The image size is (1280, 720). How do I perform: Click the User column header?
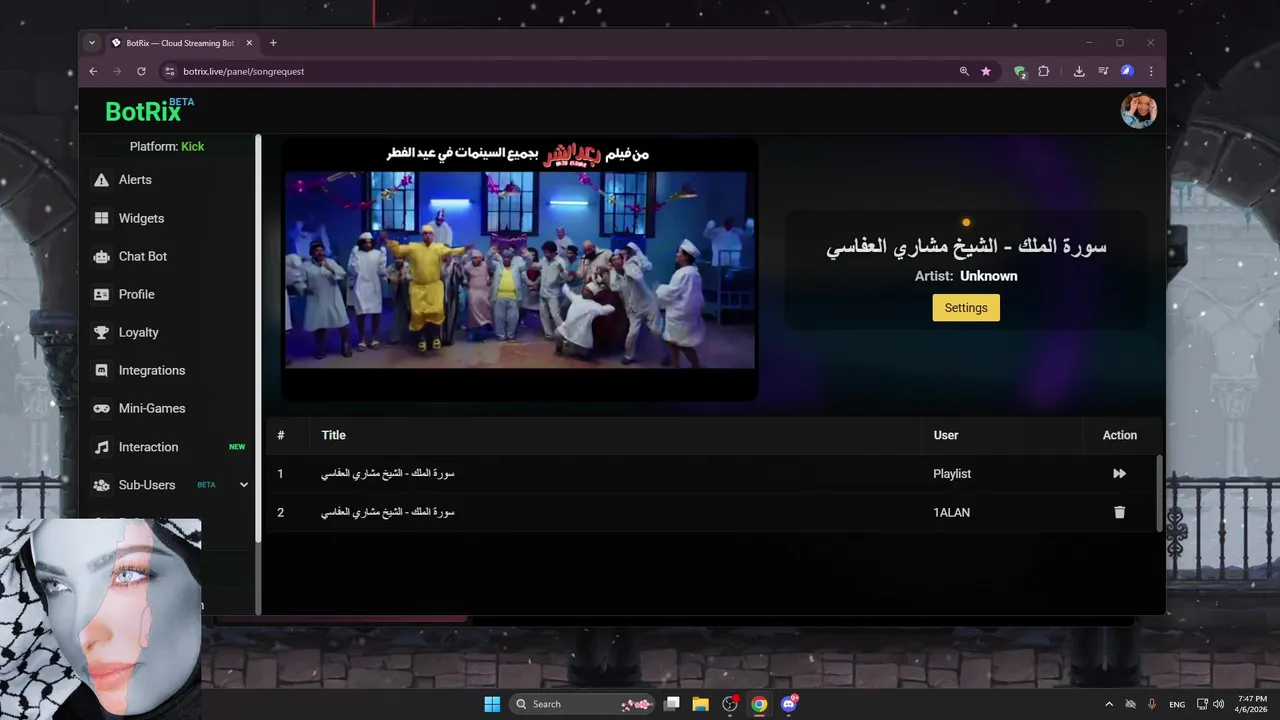point(946,435)
